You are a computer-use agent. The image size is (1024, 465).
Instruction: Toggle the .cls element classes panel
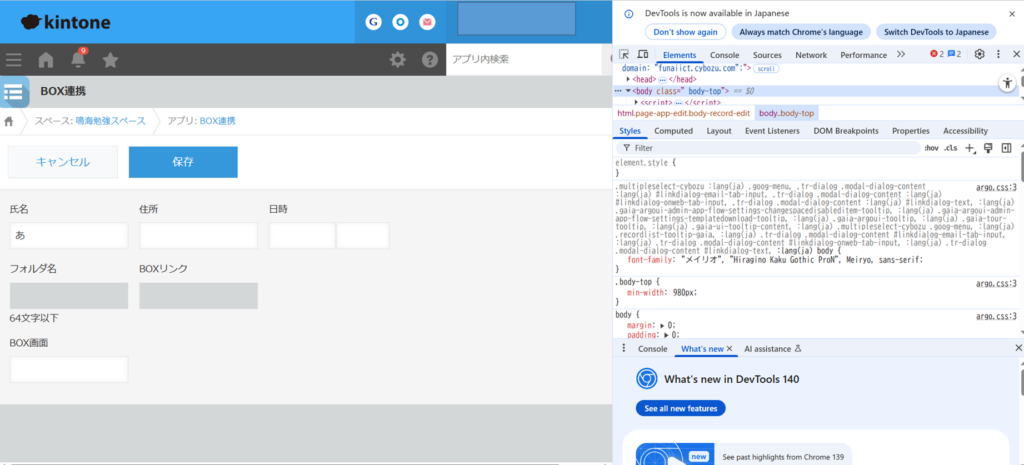[950, 148]
